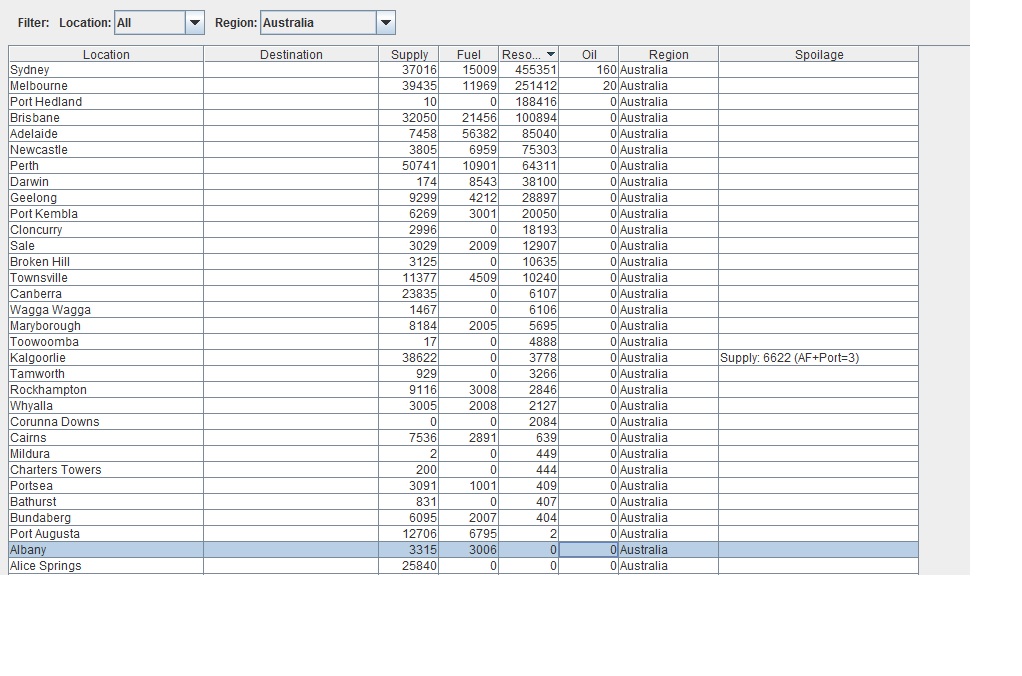Click the Resources column sort arrow
This screenshot has height=676, width=1022.
[551, 54]
